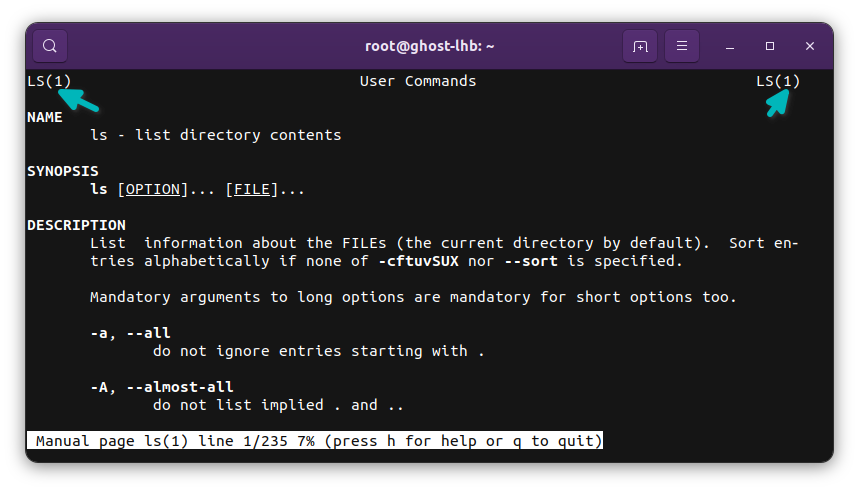The image size is (859, 491).
Task: Close the terminal window
Action: tap(810, 46)
